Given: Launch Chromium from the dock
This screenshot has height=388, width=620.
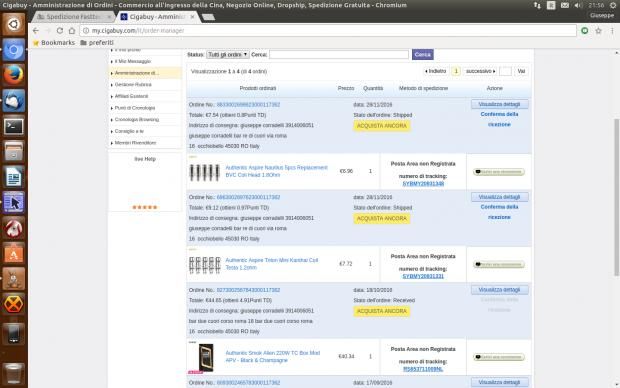Looking at the screenshot, I should [x=13, y=50].
